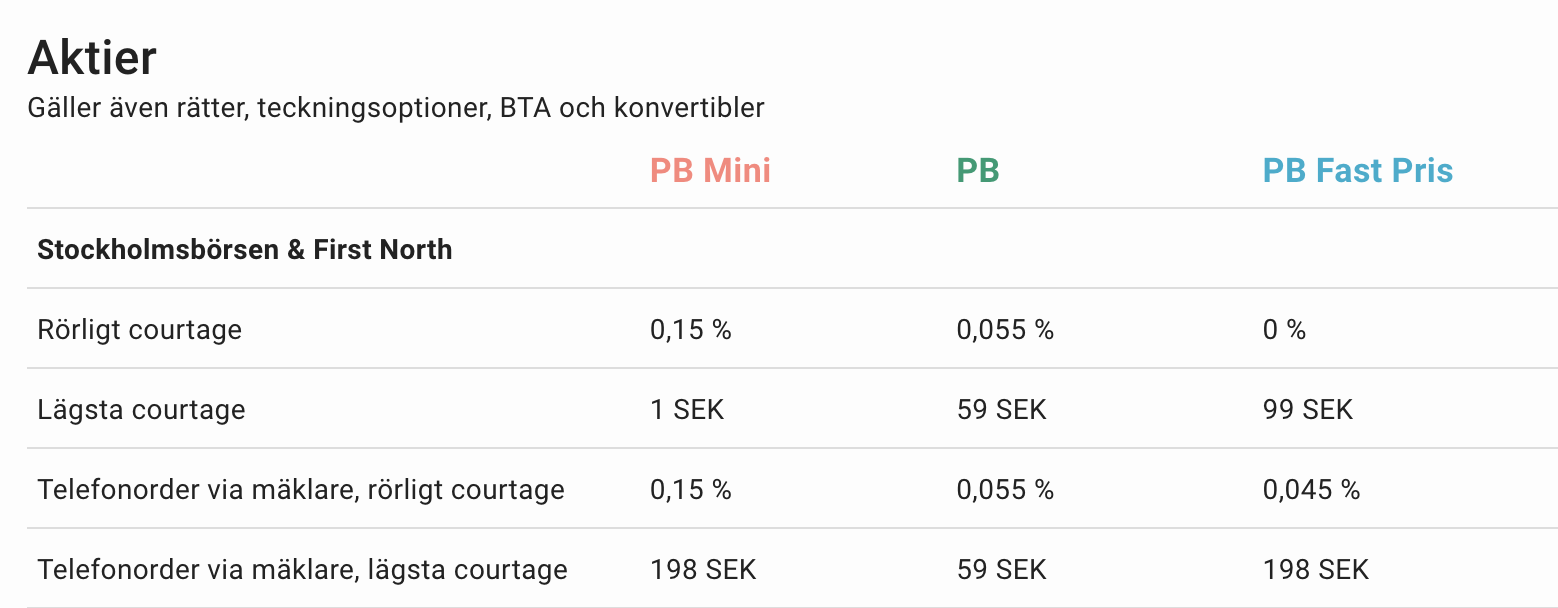Click the 0,045 % phone order value

coord(1311,489)
